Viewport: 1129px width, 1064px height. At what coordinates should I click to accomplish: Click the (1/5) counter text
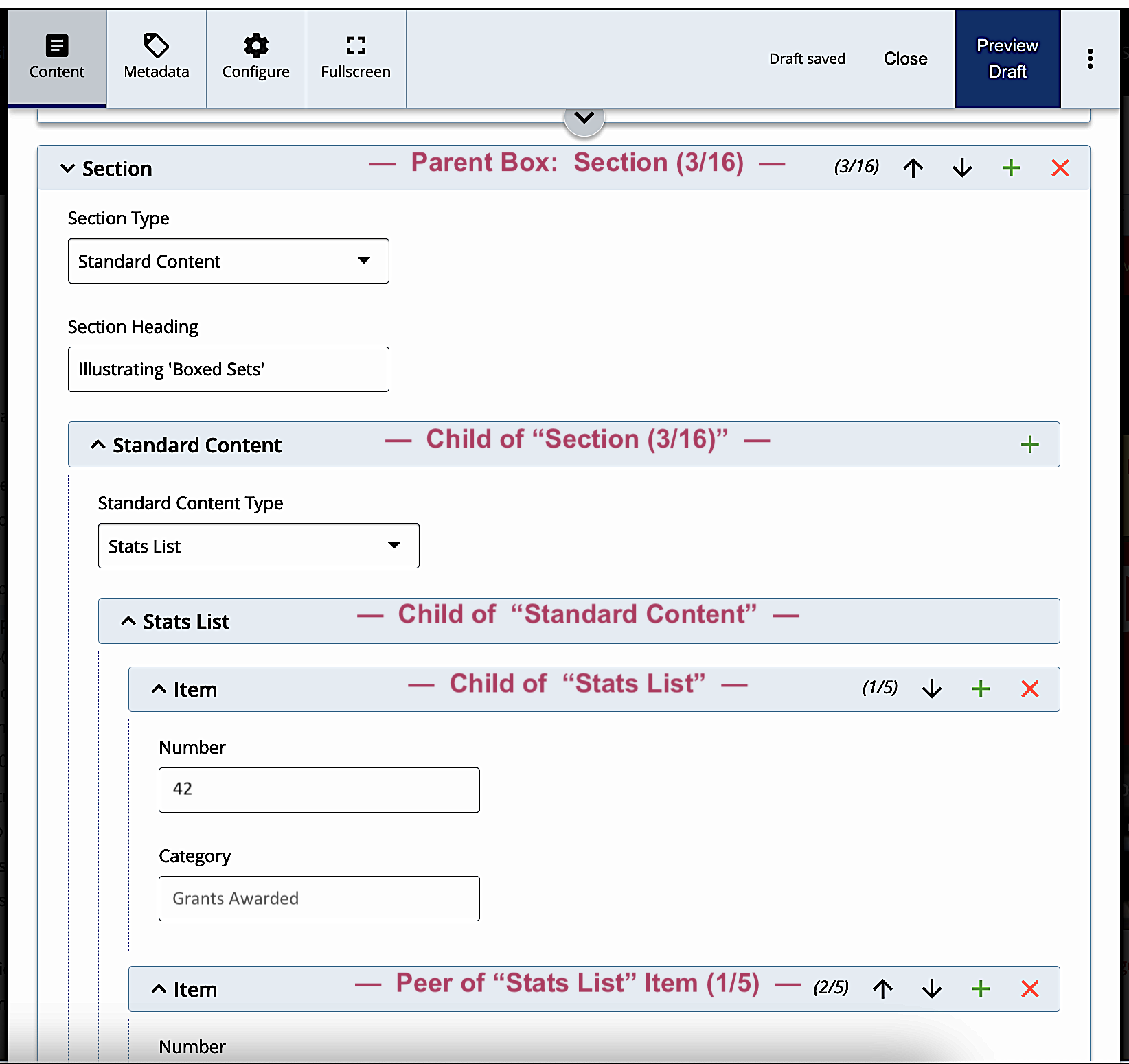(x=880, y=688)
